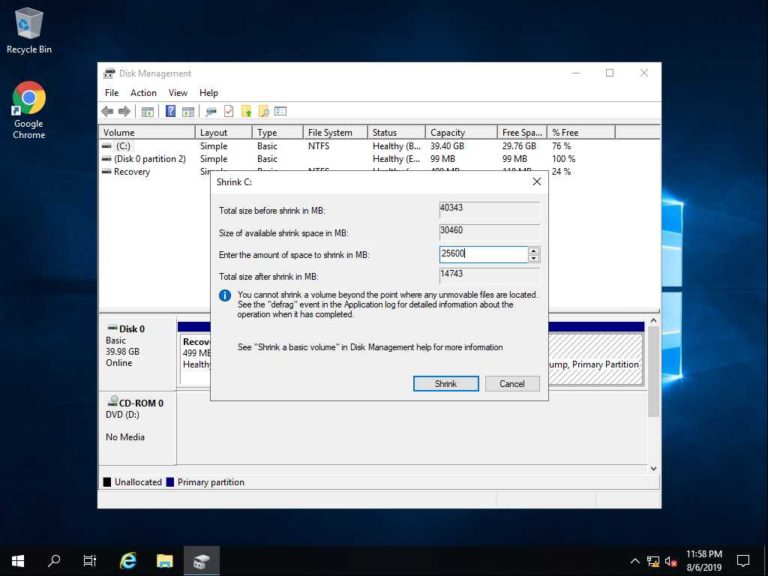
Task: Click the Back arrow in the toolbar
Action: tap(107, 111)
